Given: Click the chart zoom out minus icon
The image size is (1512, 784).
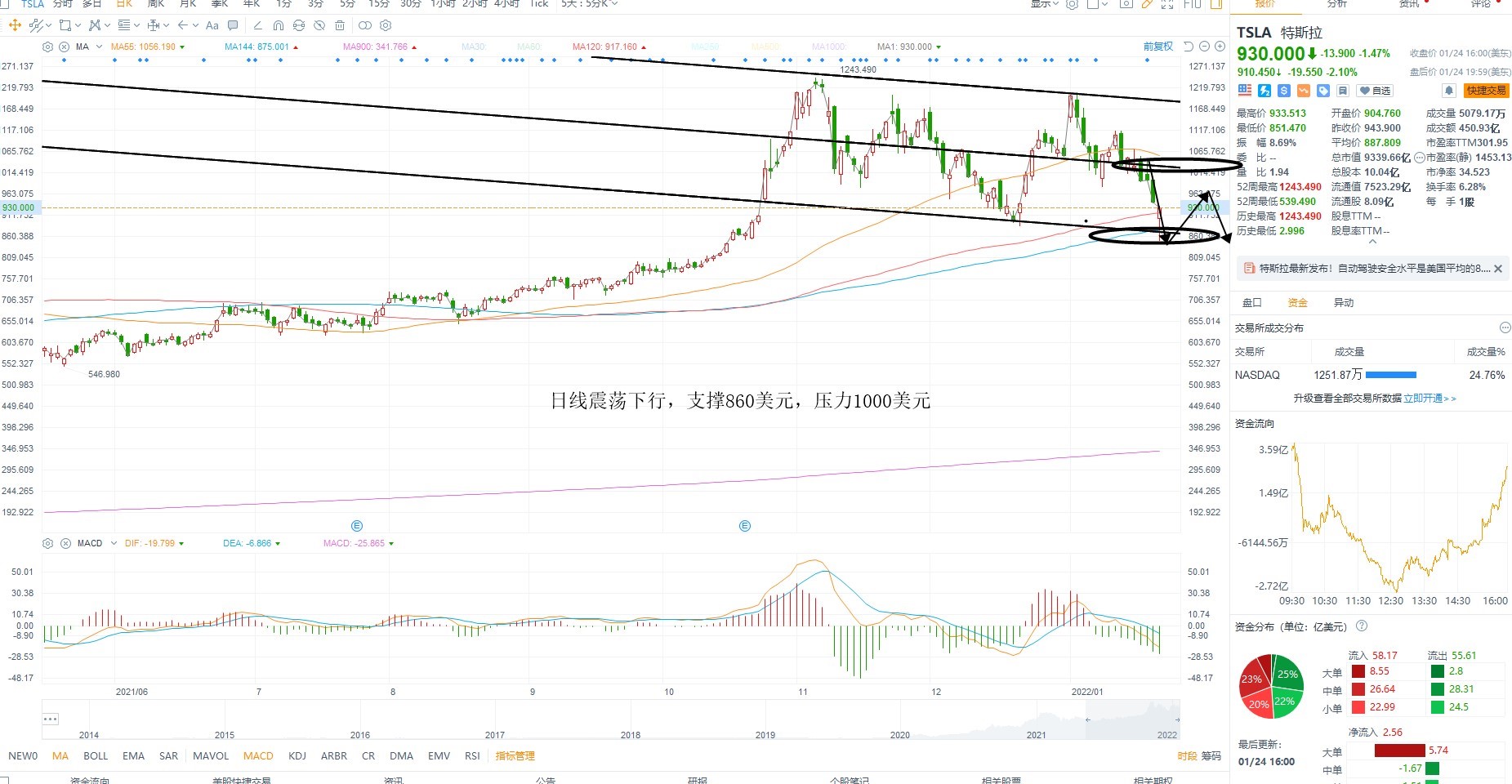Looking at the screenshot, I should coord(1203,47).
